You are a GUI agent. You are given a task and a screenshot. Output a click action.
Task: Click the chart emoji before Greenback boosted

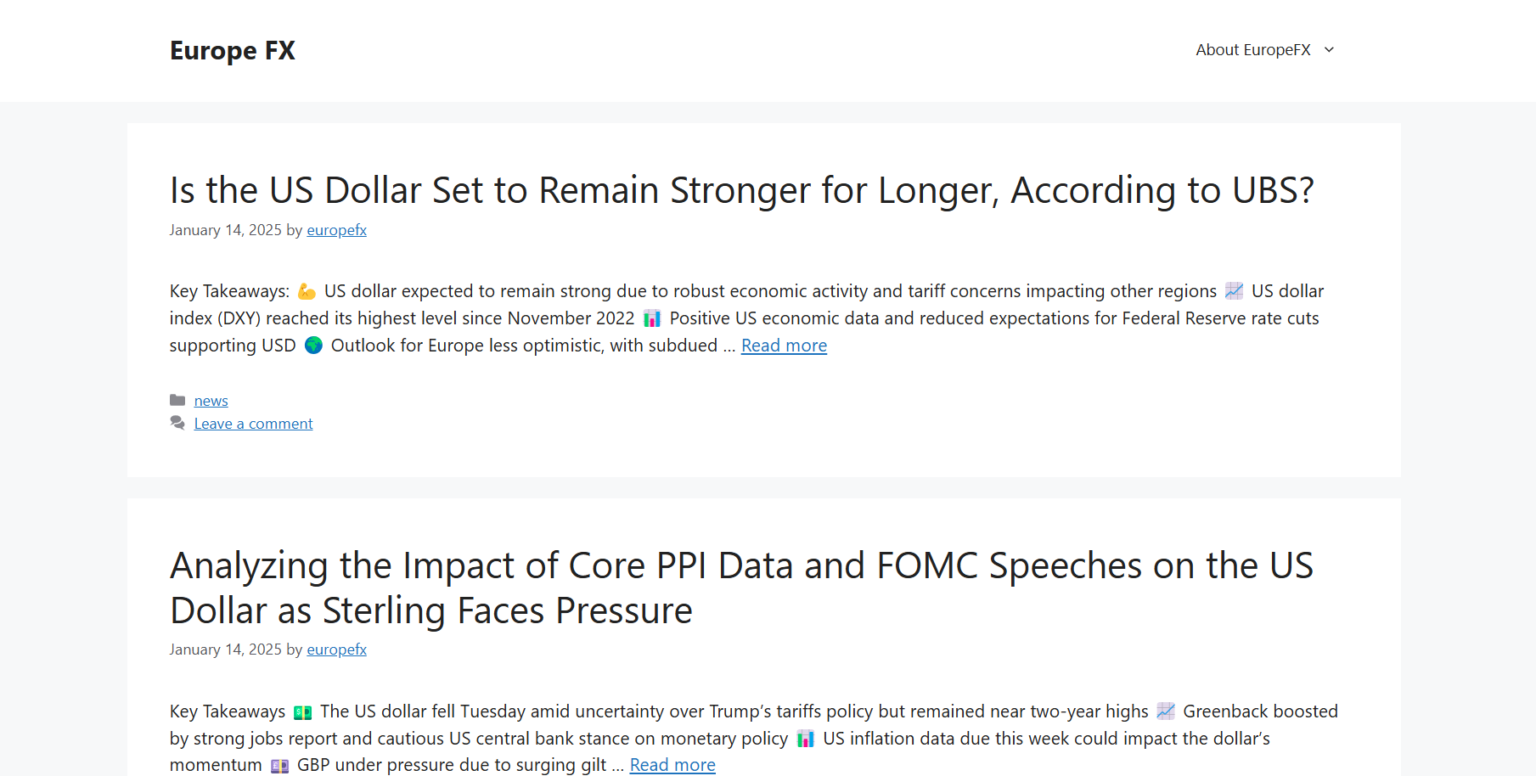(x=1166, y=712)
